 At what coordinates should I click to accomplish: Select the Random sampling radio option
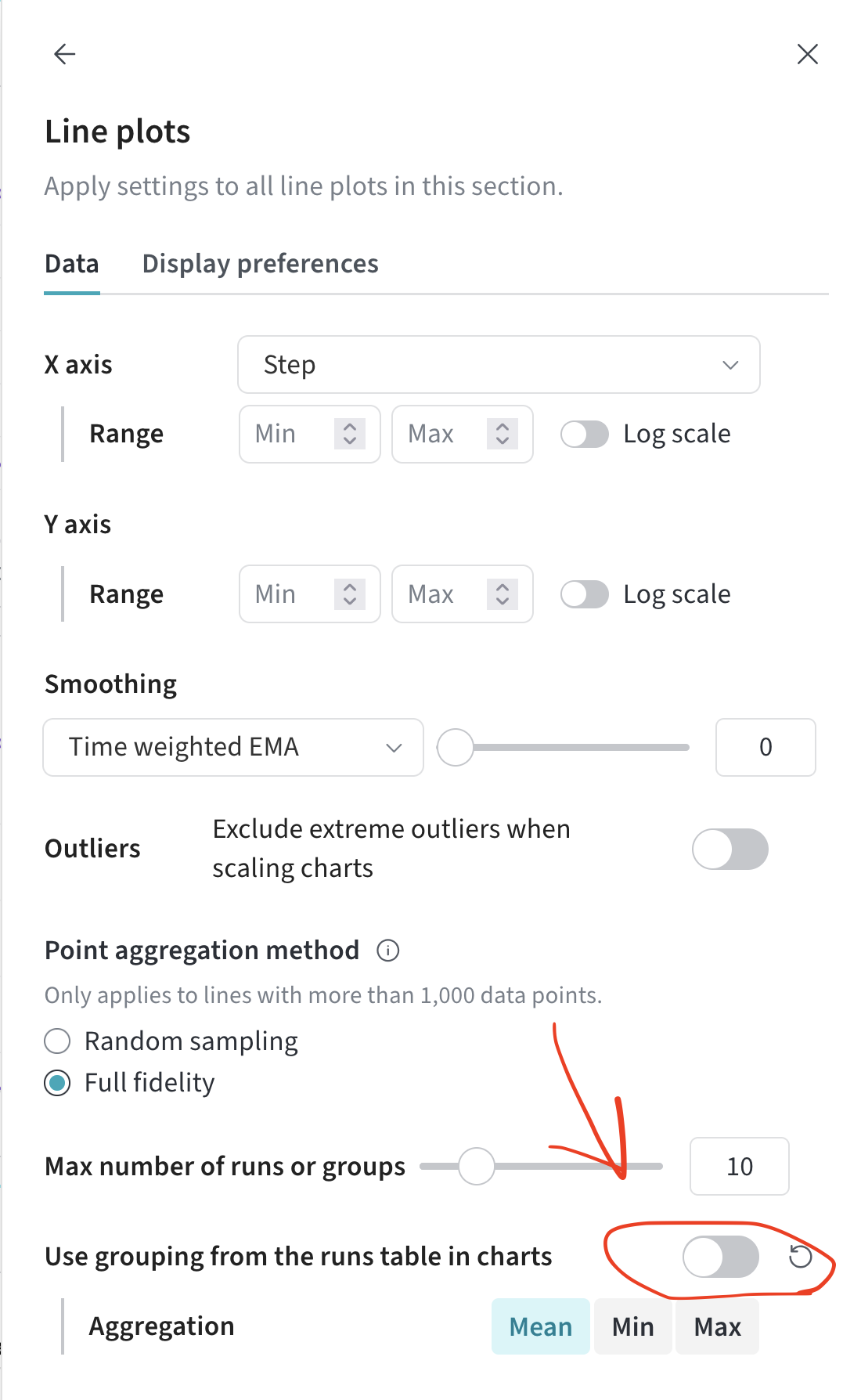click(57, 1041)
